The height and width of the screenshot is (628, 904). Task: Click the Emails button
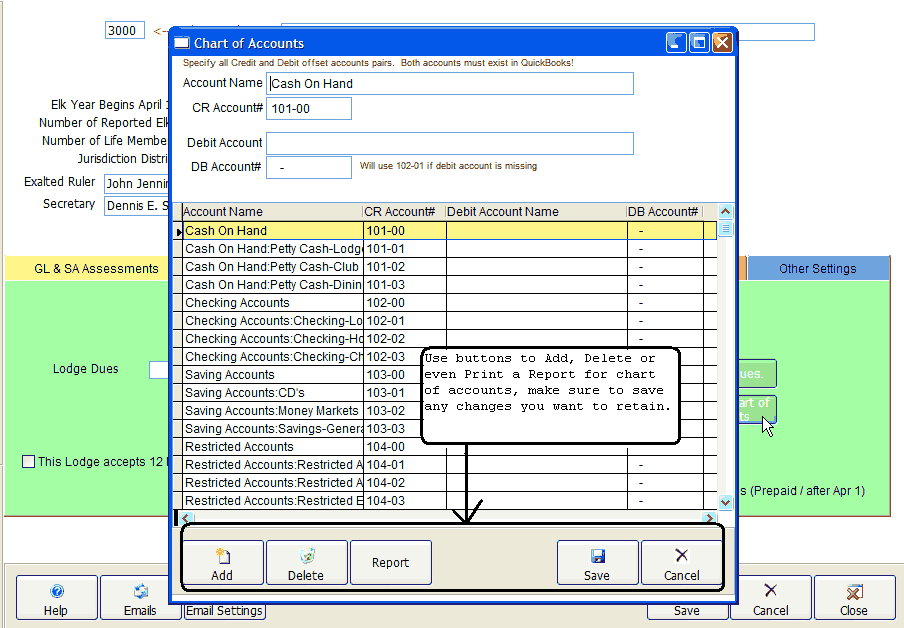140,598
